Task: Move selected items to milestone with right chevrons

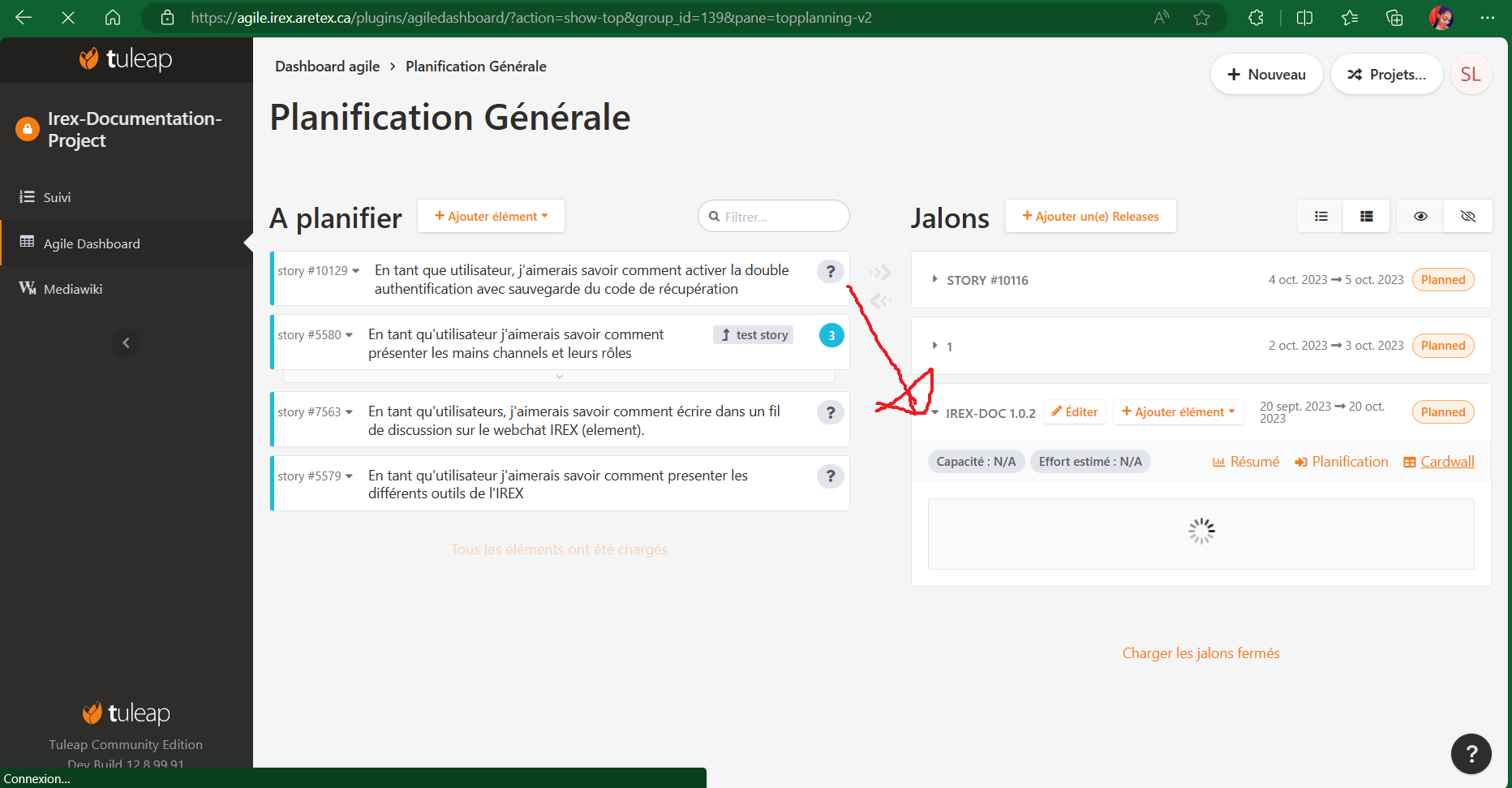Action: pos(880,272)
